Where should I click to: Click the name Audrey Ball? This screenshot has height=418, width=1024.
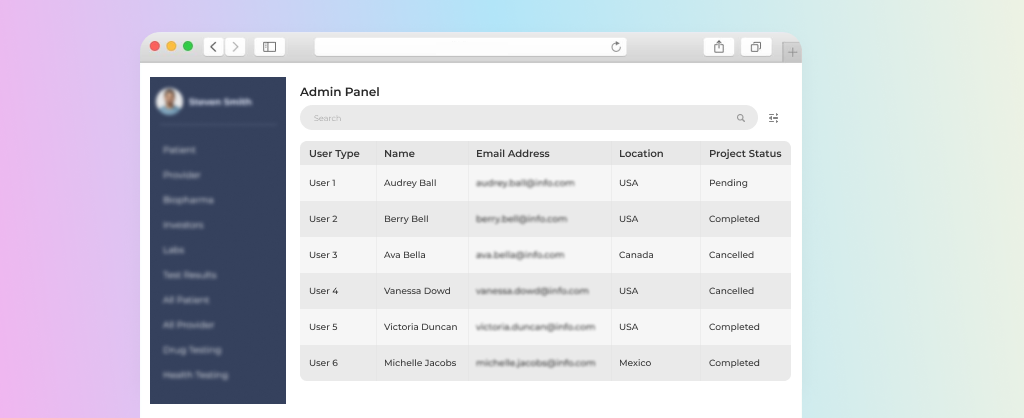(410, 183)
